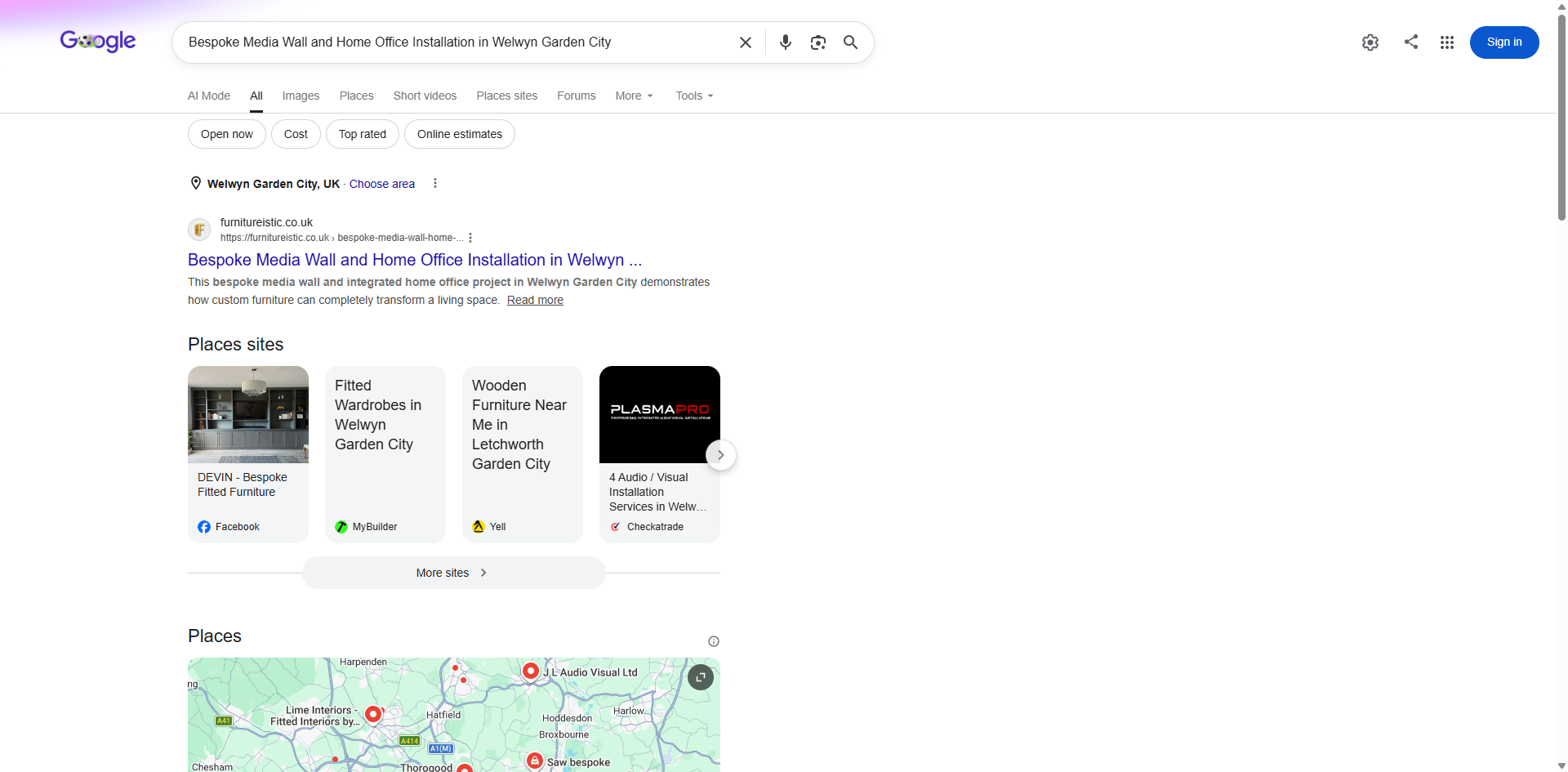Screen dimensions: 1568x772
Task: Select the All results tab
Action: [x=256, y=96]
